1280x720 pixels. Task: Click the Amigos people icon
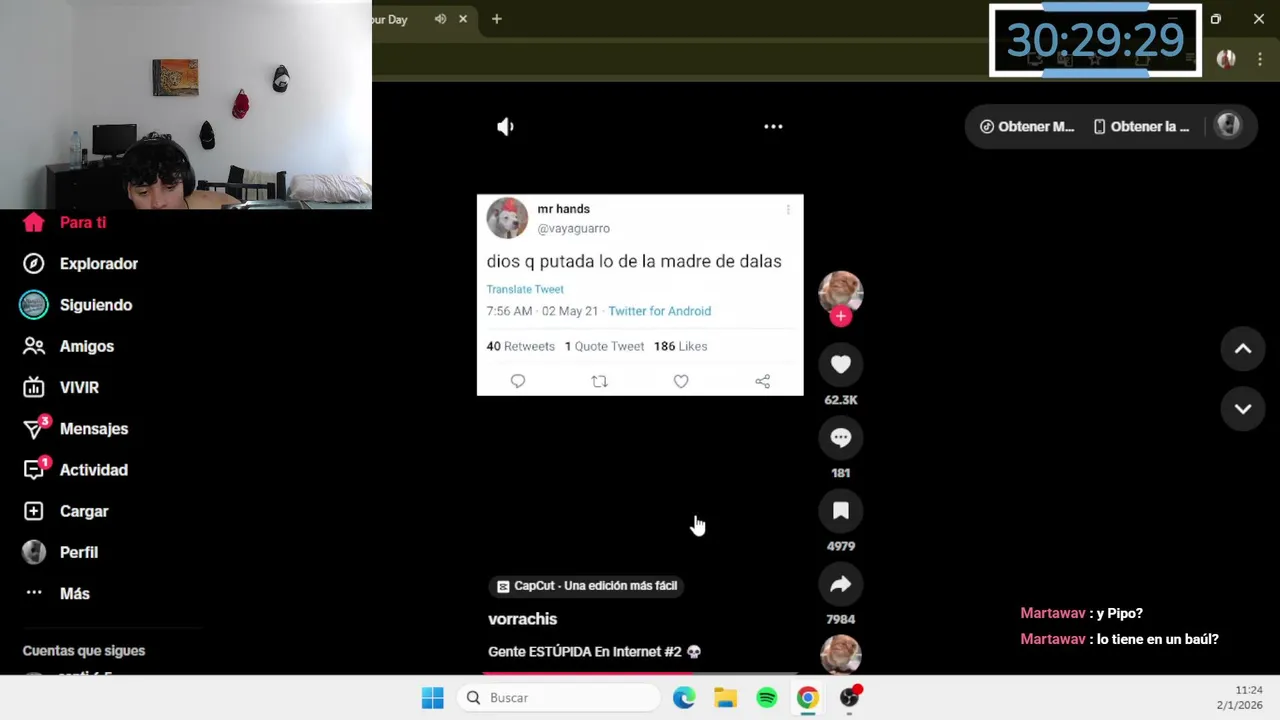pyautogui.click(x=34, y=346)
